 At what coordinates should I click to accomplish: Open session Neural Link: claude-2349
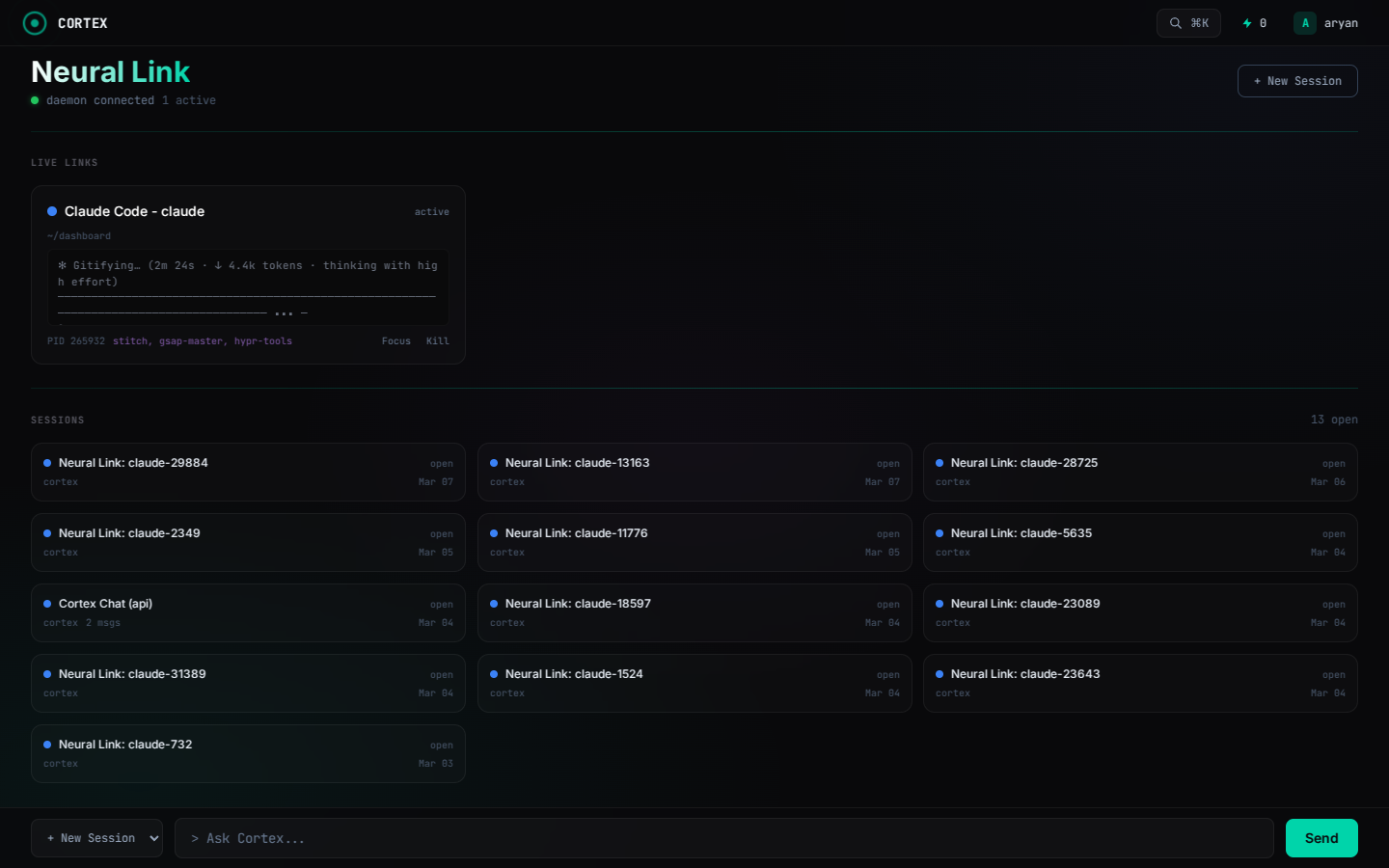coord(248,542)
